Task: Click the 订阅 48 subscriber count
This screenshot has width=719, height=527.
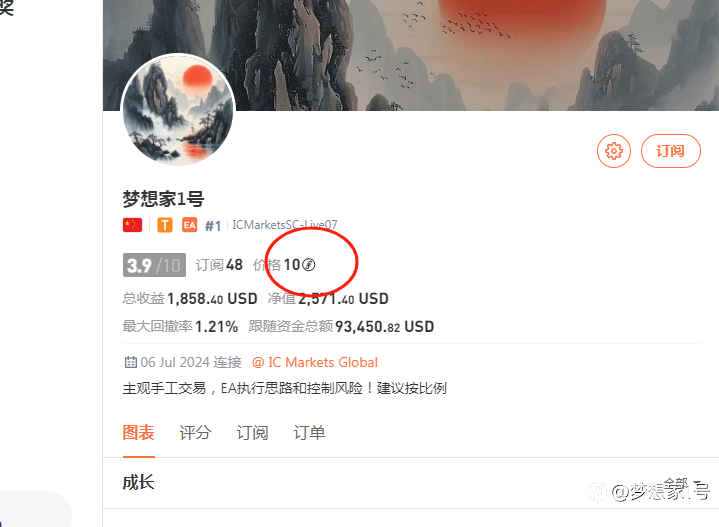Action: (x=219, y=265)
